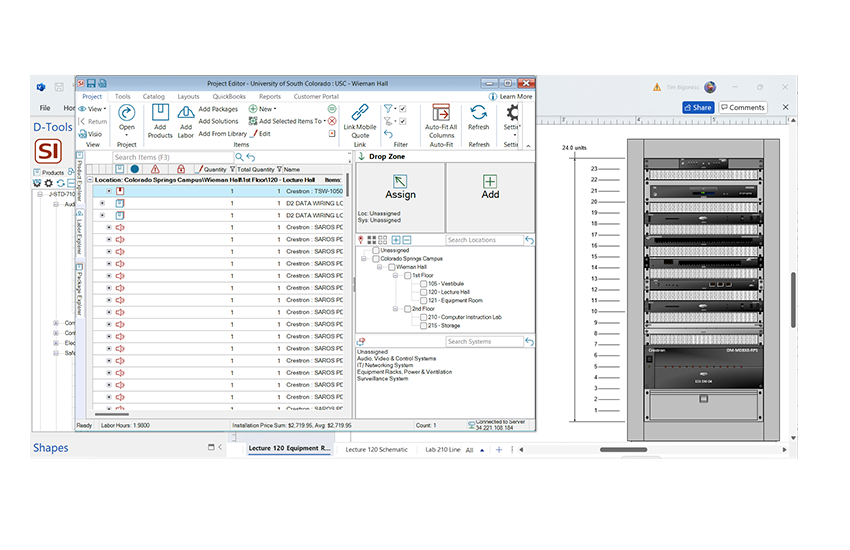This screenshot has width=850, height=550.
Task: Collapse all locations with minus icon
Action: click(x=407, y=240)
